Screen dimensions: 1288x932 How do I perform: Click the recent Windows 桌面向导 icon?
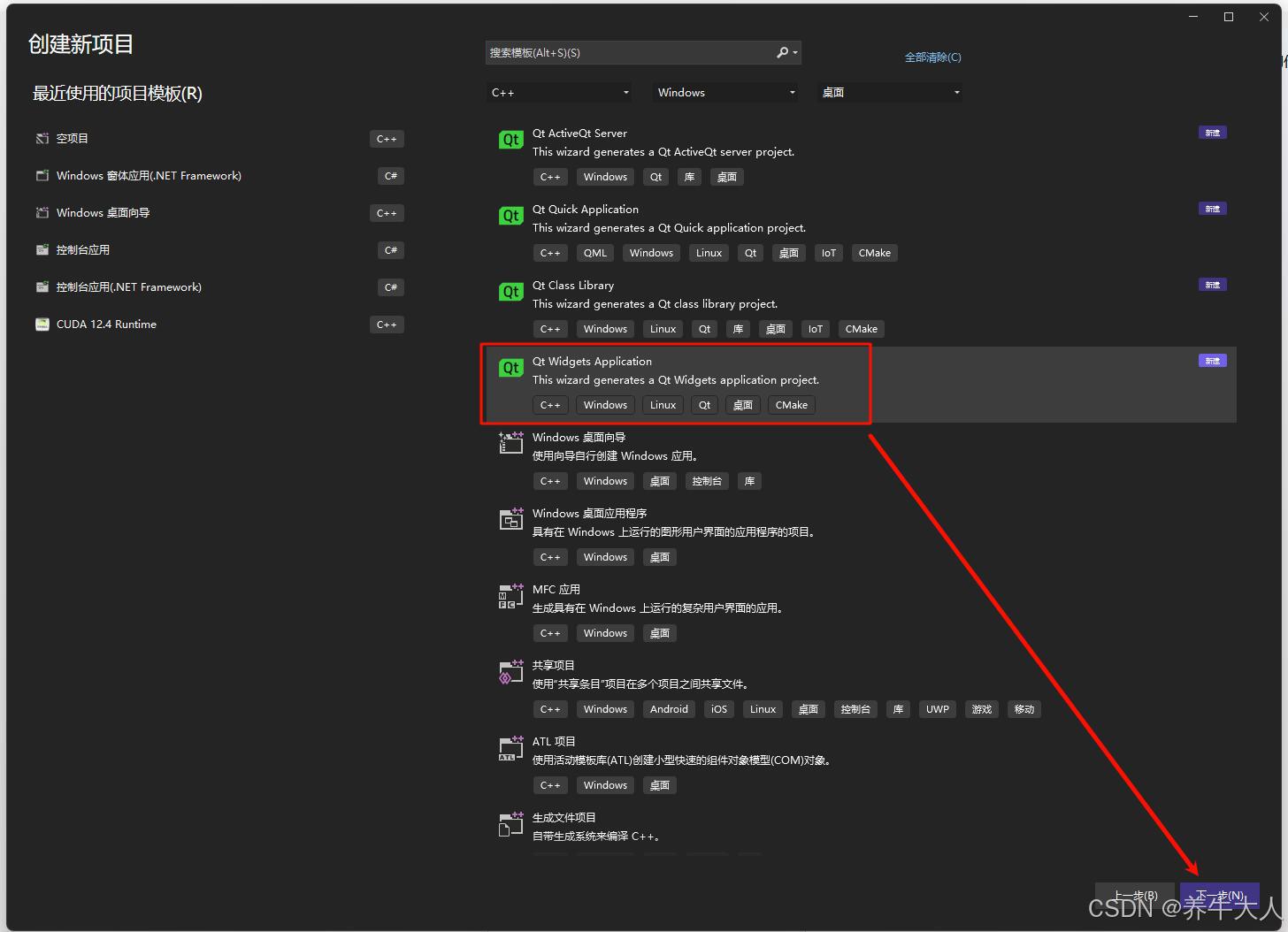point(42,213)
